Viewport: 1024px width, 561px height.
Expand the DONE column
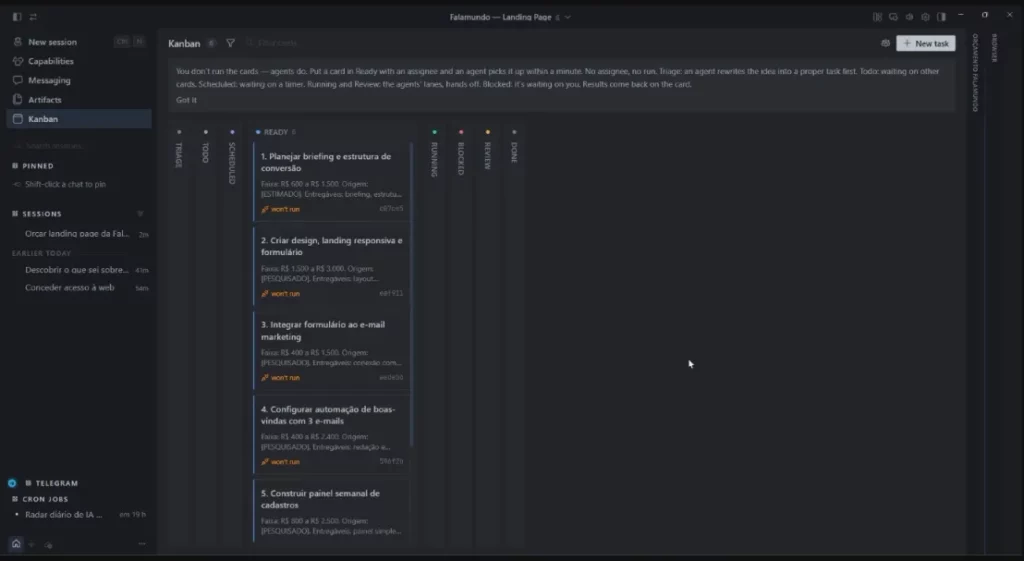(514, 148)
